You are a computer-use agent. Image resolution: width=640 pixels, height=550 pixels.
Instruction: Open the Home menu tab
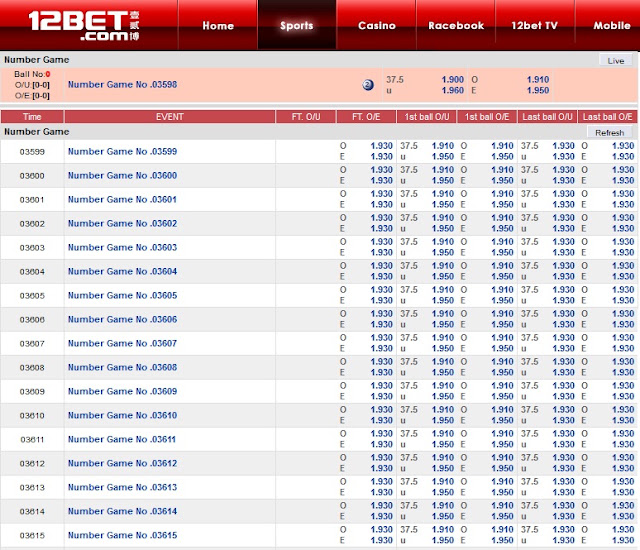(x=218, y=25)
